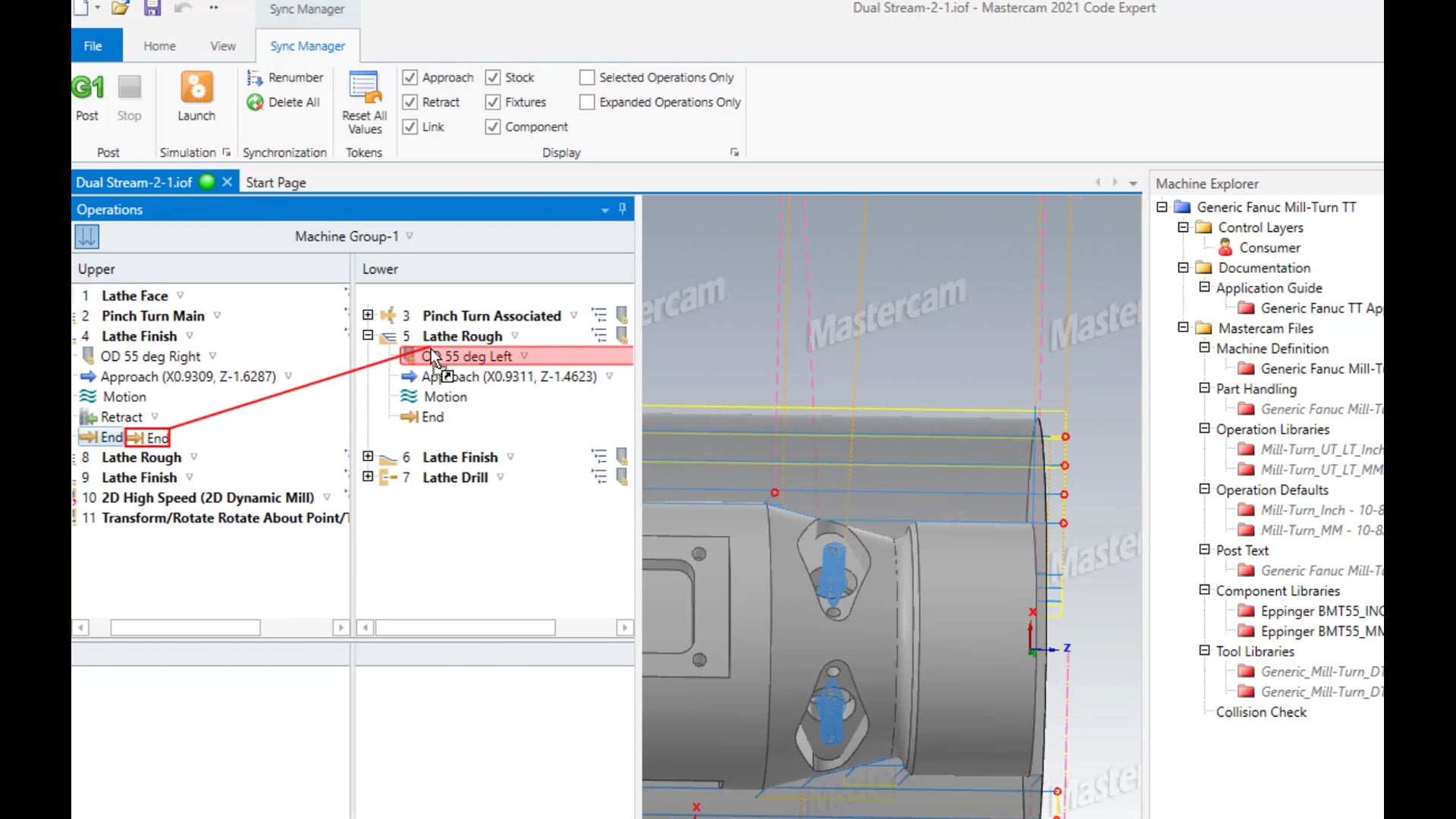
Task: Switch to the Start Page tab
Action: (276, 182)
